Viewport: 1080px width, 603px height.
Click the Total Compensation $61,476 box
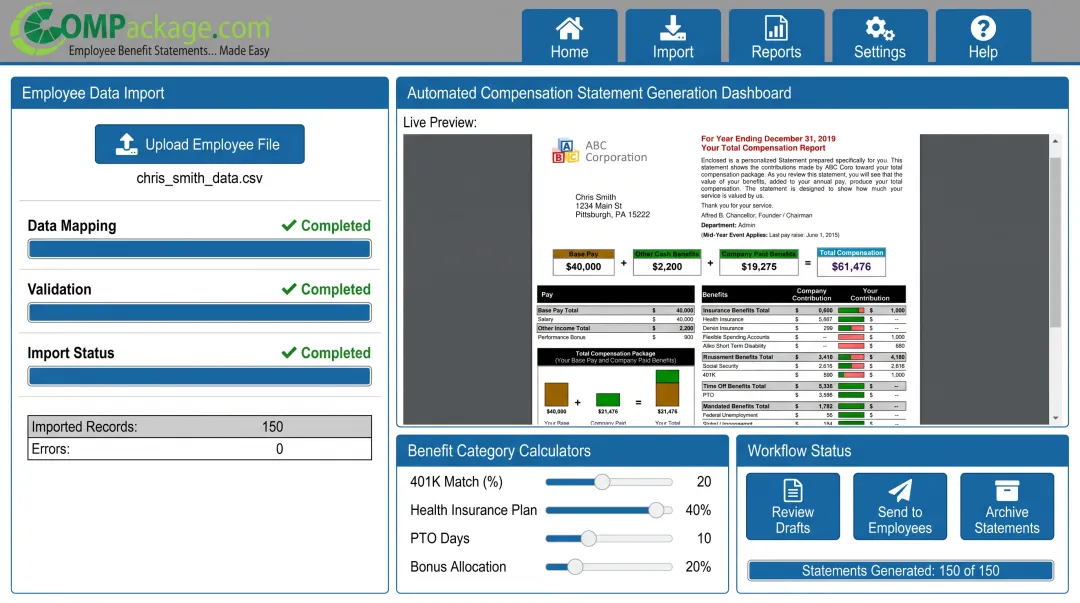pyautogui.click(x=851, y=262)
